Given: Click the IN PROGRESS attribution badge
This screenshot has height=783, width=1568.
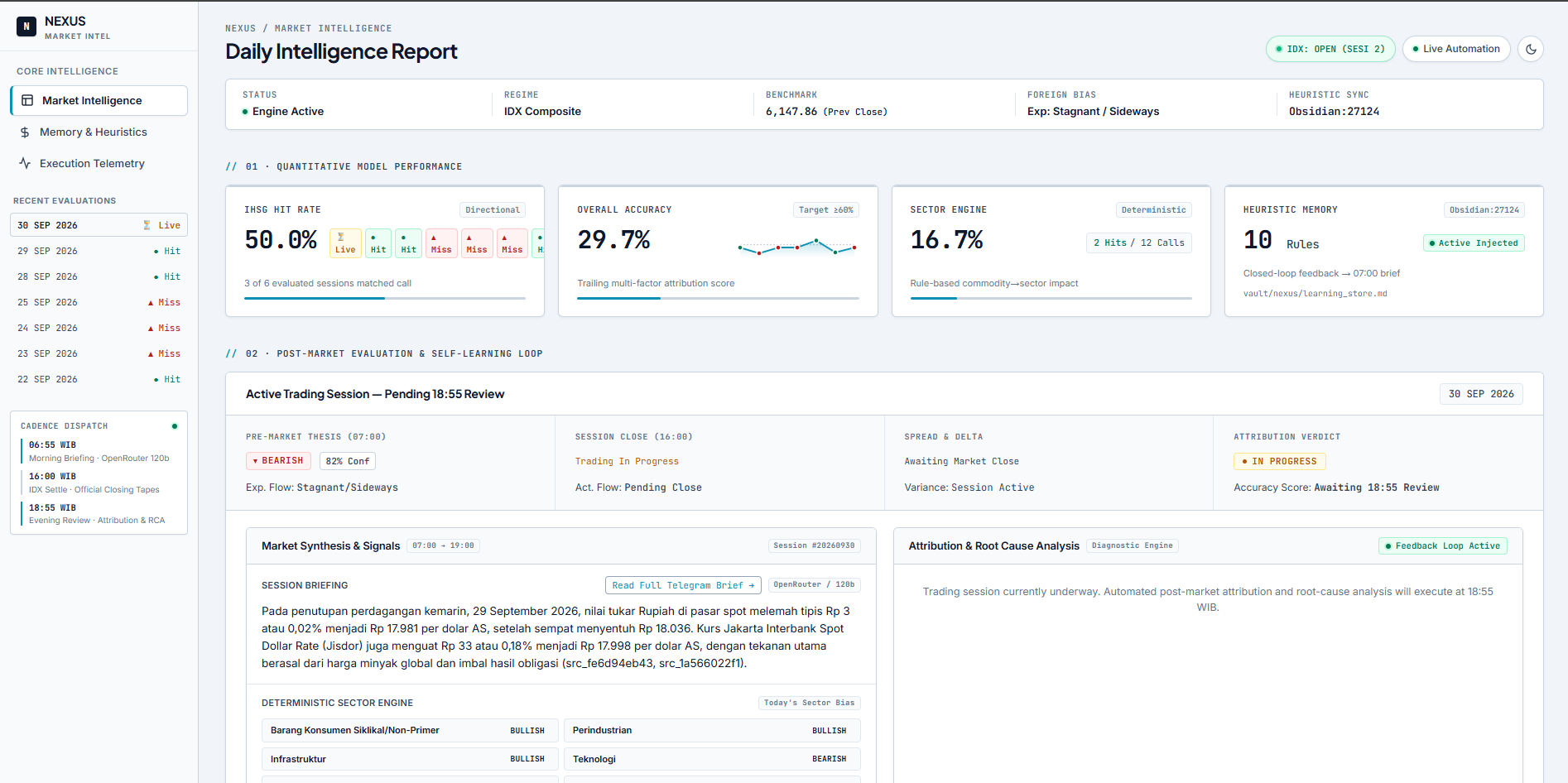Looking at the screenshot, I should (x=1280, y=461).
